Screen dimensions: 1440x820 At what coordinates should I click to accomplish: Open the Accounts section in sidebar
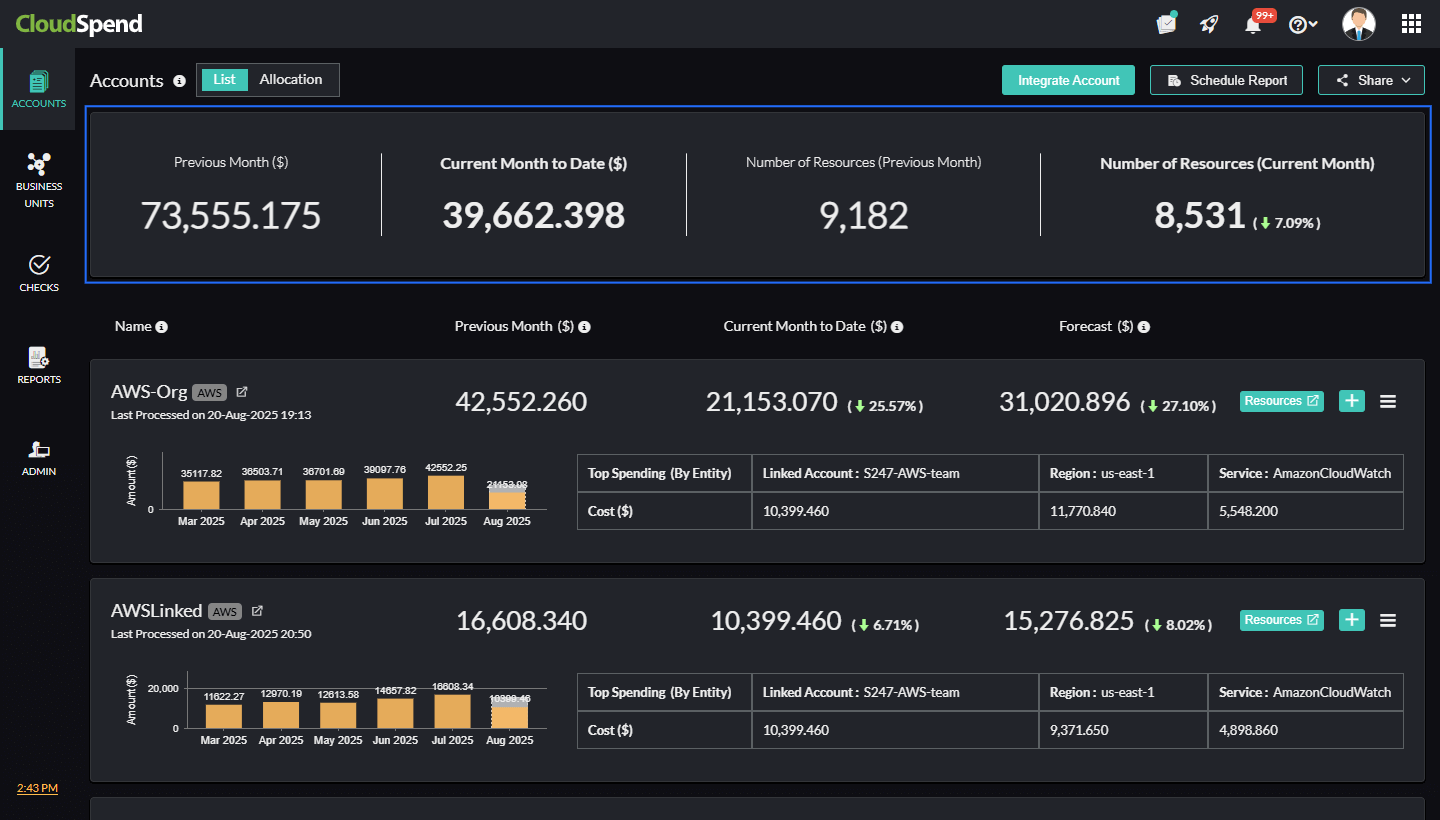38,89
